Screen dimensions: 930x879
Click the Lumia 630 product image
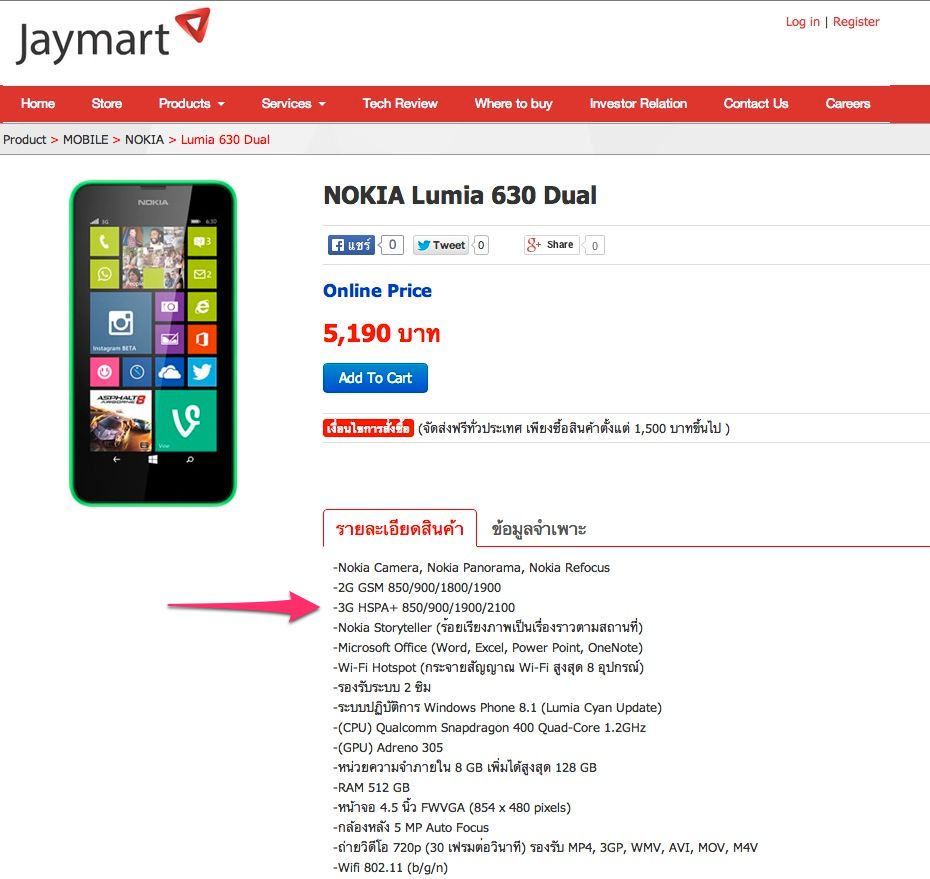coord(153,343)
